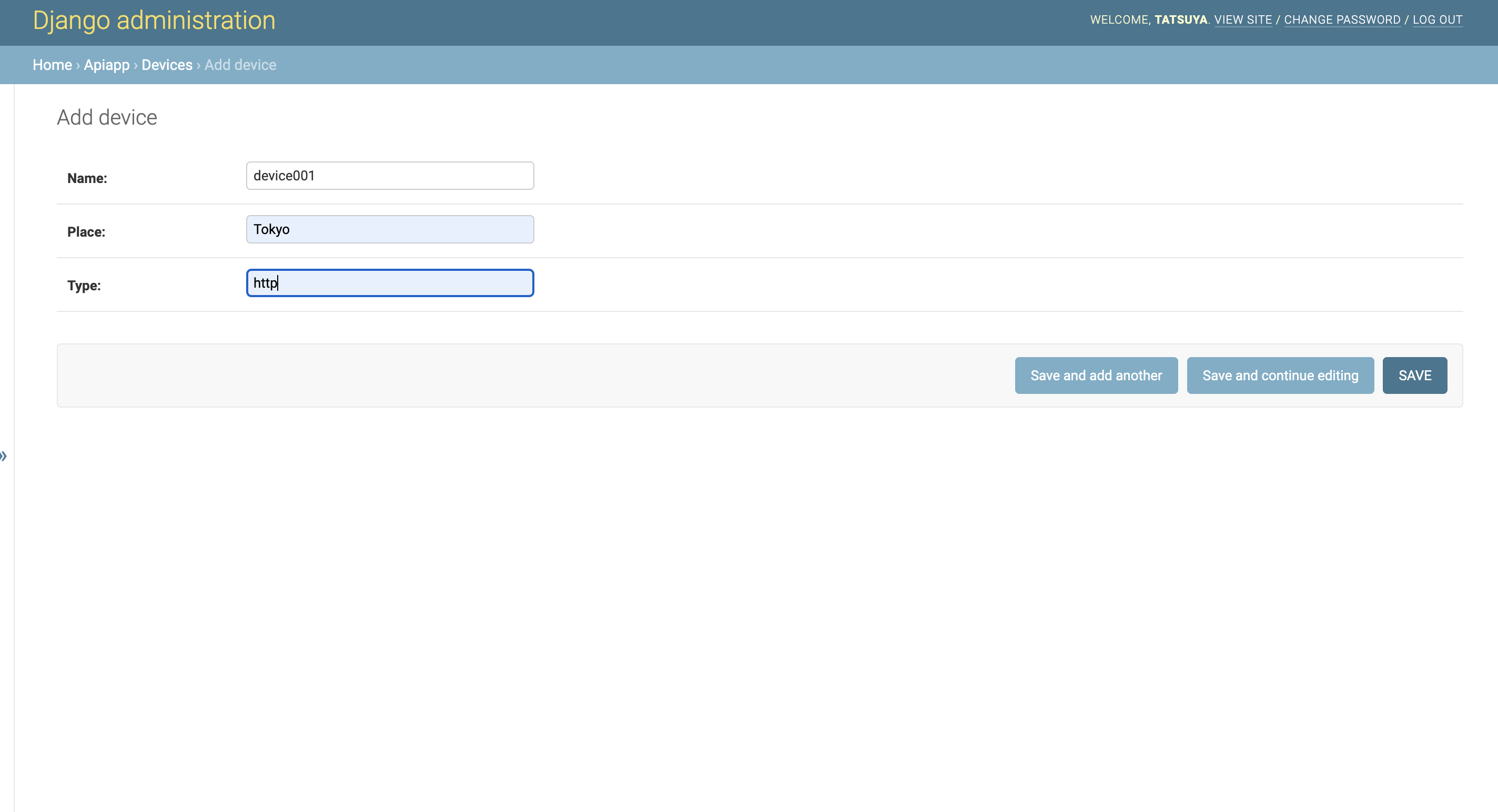Click the Django administration site title
Viewport: 1498px width, 812px height.
click(x=154, y=21)
